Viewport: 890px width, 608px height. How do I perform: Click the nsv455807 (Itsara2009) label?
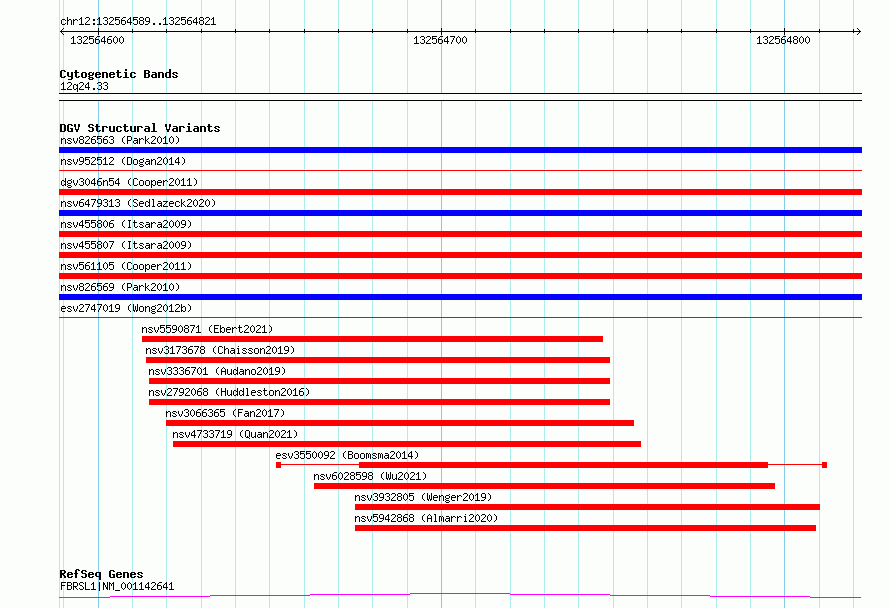pyautogui.click(x=126, y=245)
